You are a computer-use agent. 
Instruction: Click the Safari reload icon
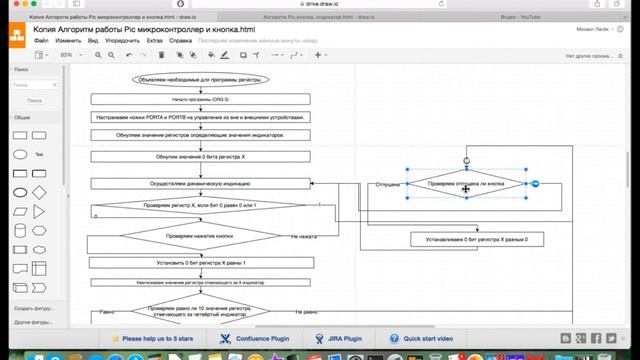[x=441, y=4]
